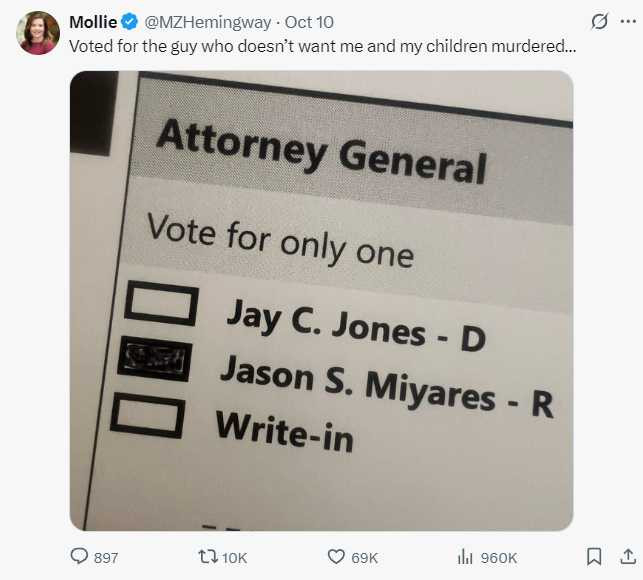Click the 960K views count
Screen dimensions: 643x580
[499, 557]
